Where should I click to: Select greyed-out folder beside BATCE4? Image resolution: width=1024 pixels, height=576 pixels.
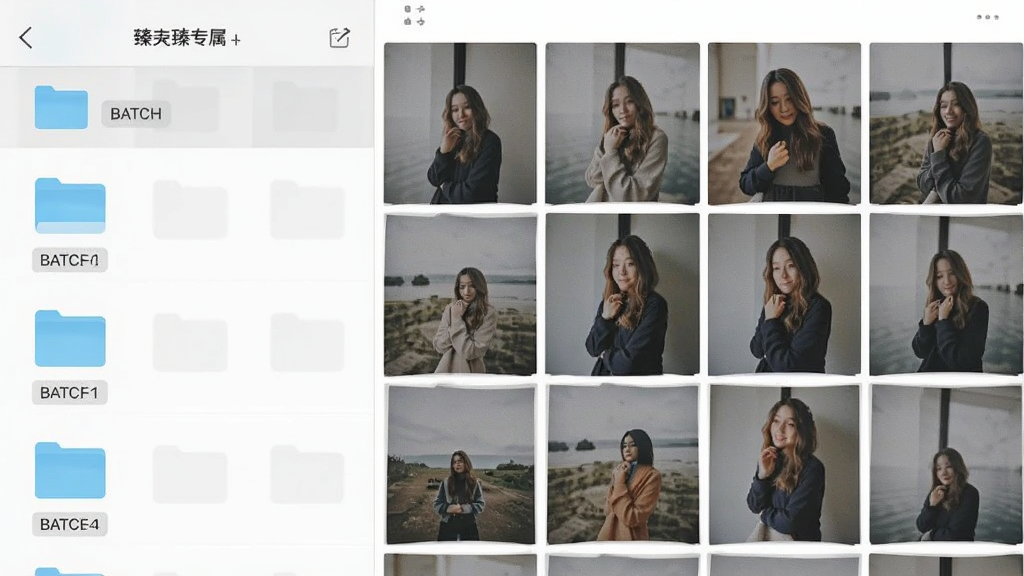tap(190, 474)
